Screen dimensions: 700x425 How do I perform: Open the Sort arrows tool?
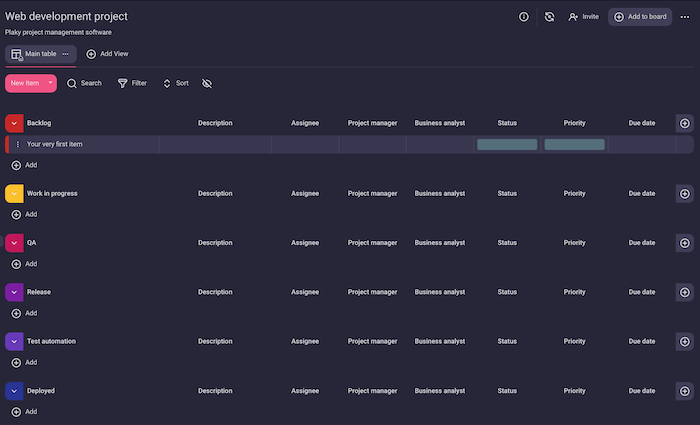coord(167,83)
